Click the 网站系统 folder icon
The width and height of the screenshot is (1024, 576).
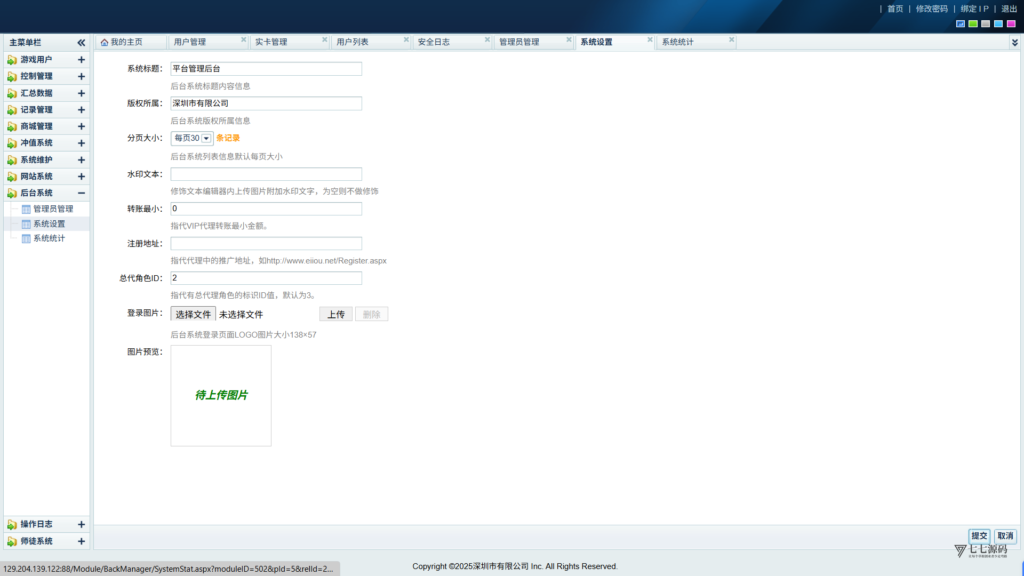(12, 176)
